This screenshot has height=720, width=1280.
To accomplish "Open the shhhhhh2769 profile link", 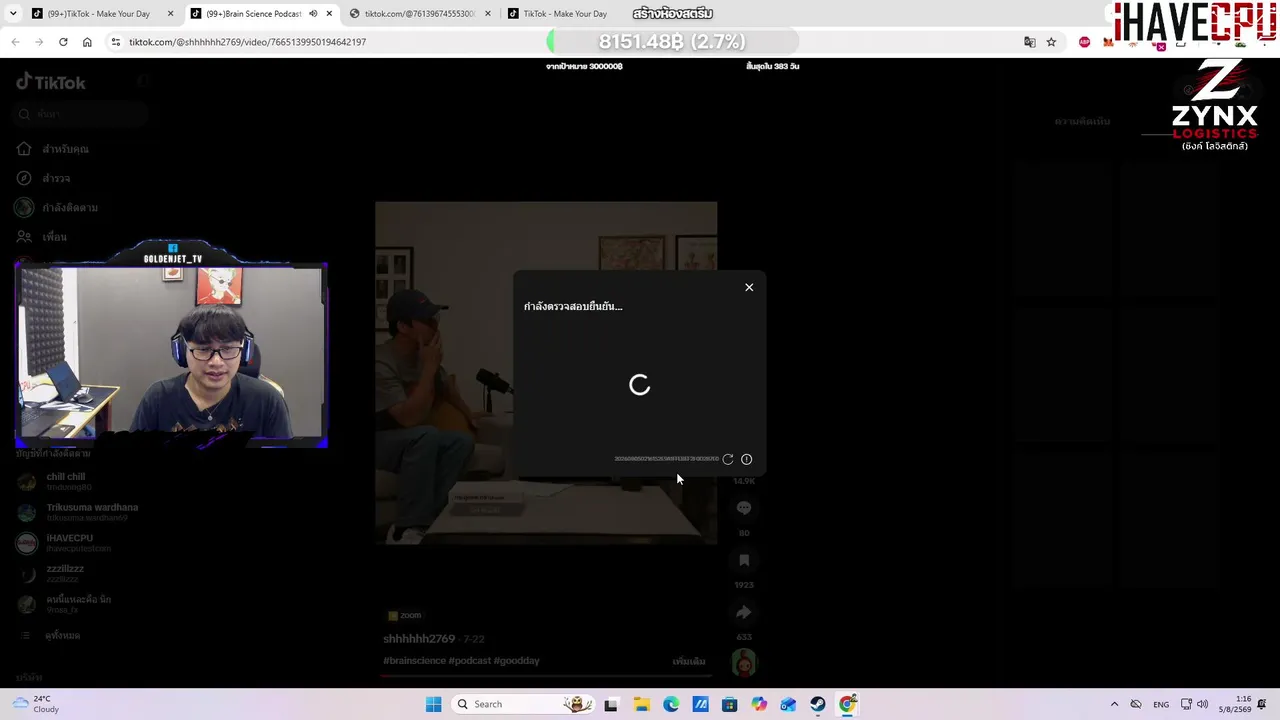I will 419,639.
